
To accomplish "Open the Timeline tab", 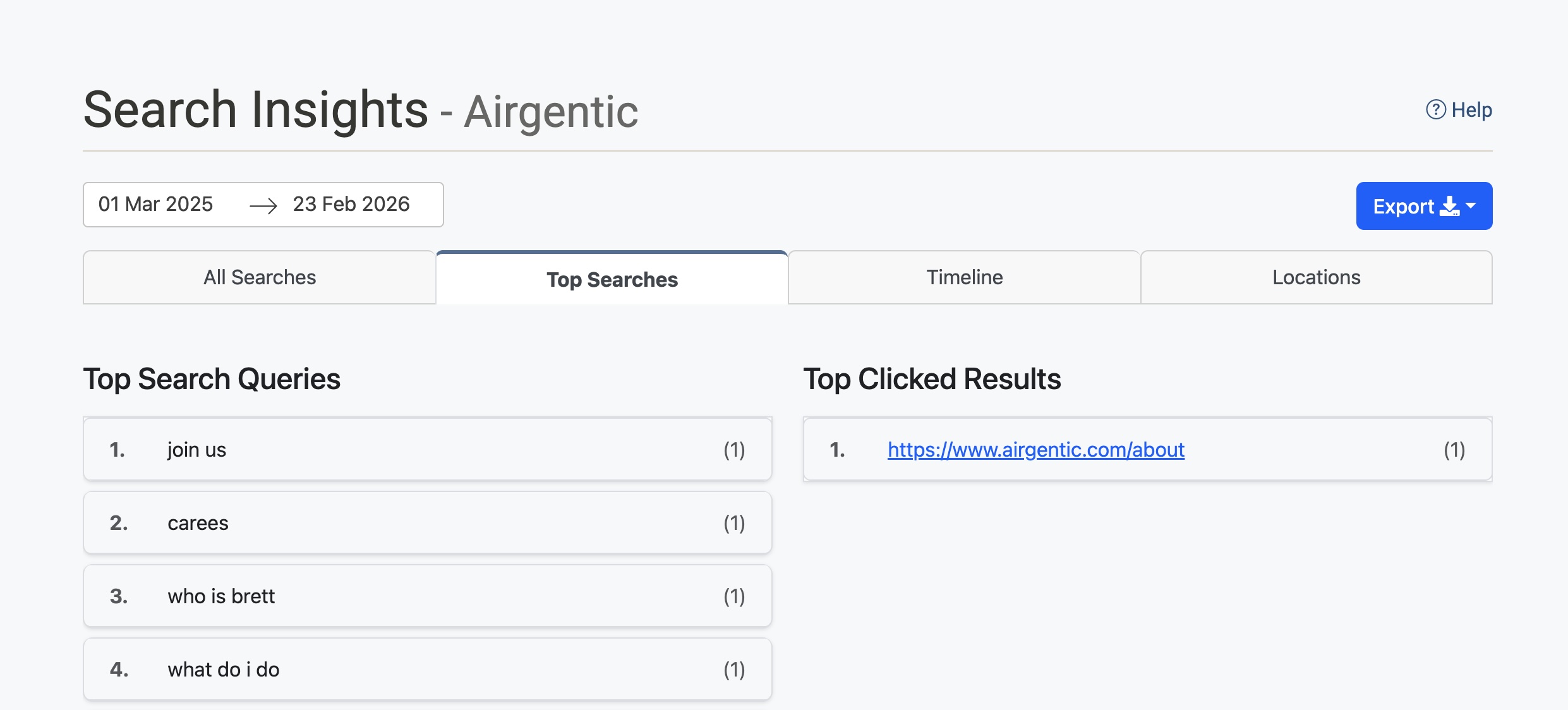I will 964,277.
